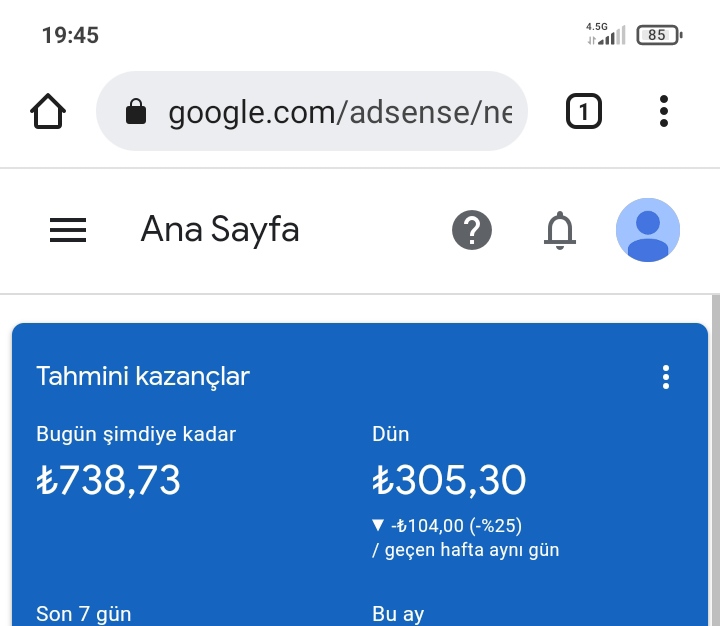The image size is (720, 626).
Task: Open the tab switcher showing 1 tab
Action: pyautogui.click(x=584, y=111)
